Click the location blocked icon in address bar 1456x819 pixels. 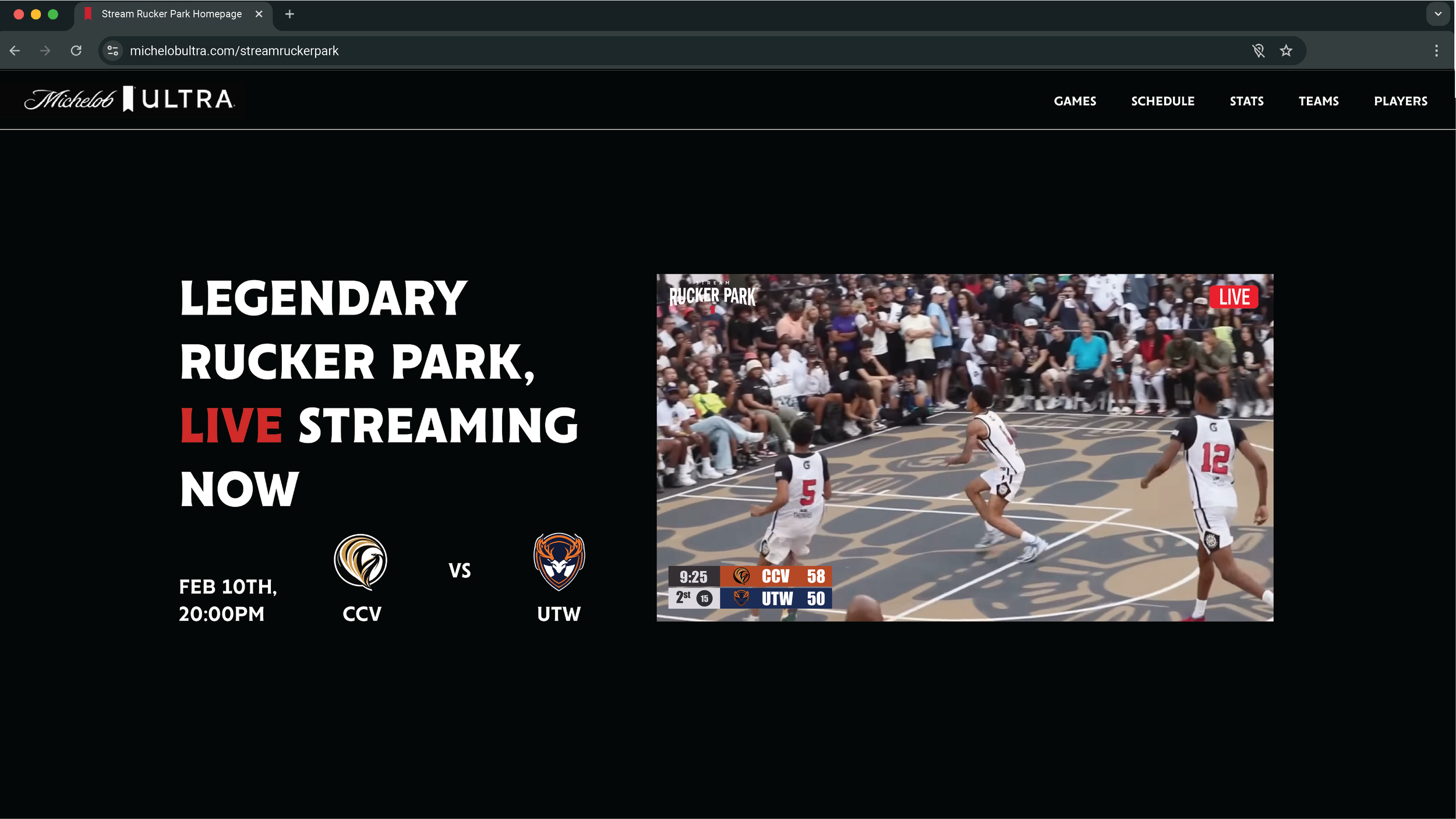pyautogui.click(x=1258, y=51)
